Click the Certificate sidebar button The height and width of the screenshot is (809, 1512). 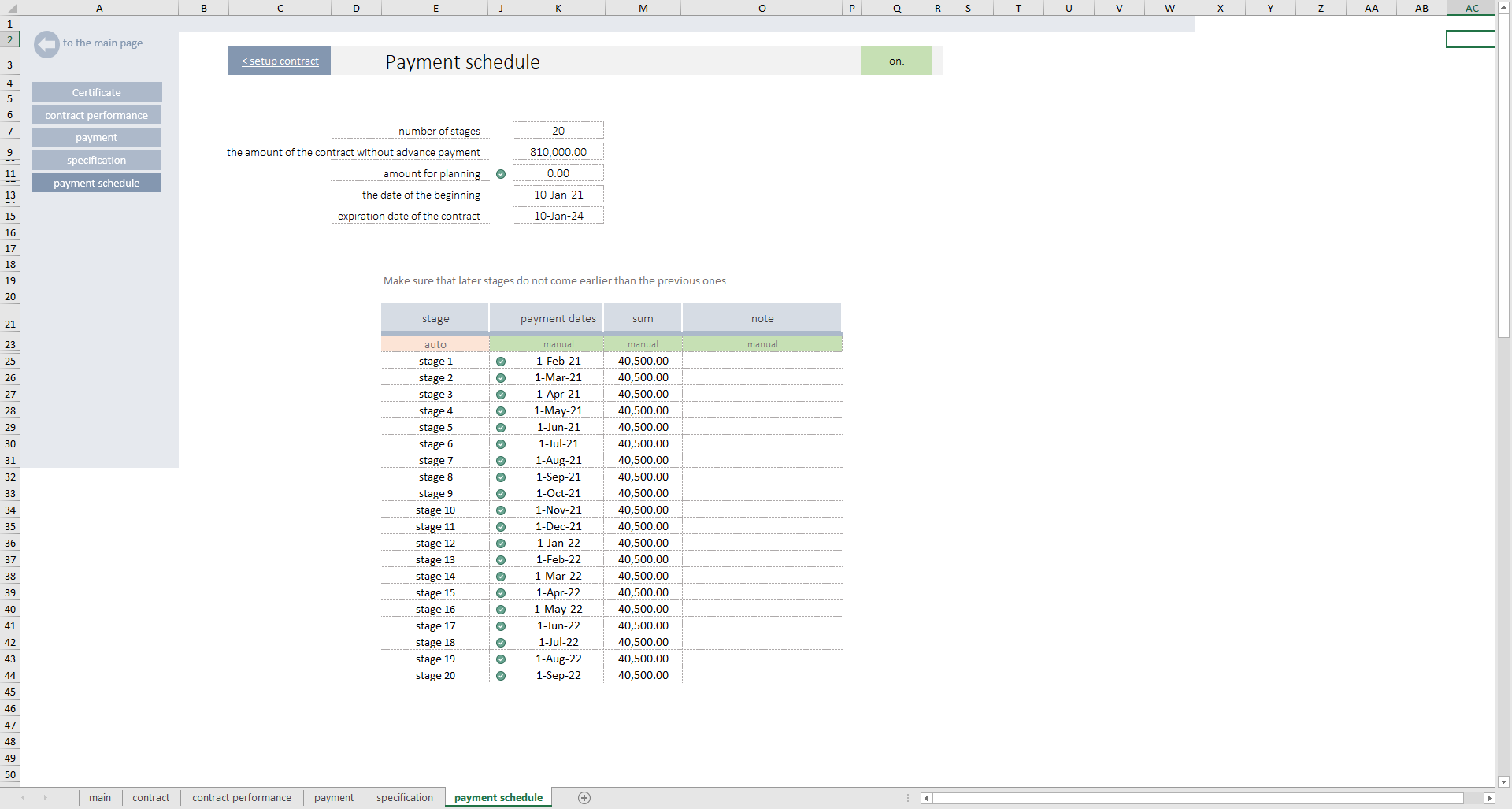coord(97,92)
